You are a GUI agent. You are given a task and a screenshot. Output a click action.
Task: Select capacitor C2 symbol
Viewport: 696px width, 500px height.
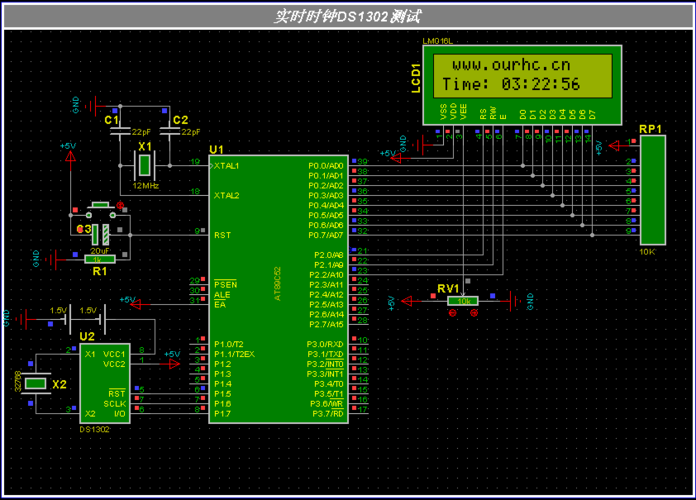point(170,131)
